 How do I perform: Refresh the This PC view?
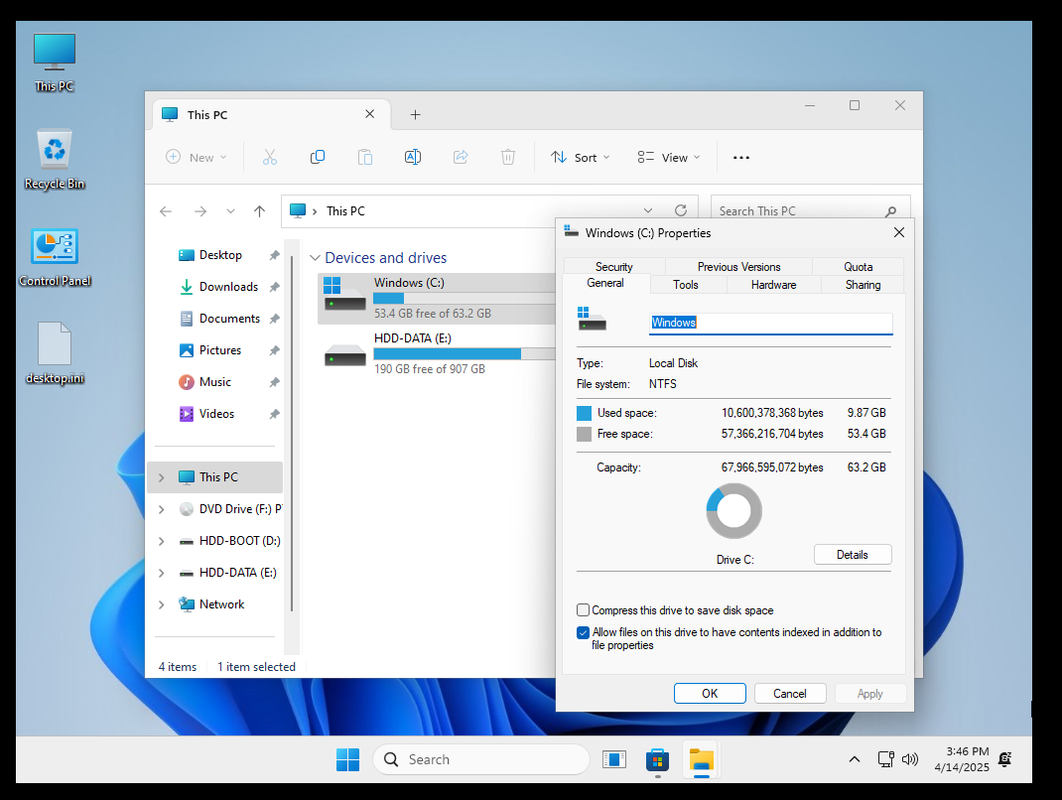tap(681, 211)
